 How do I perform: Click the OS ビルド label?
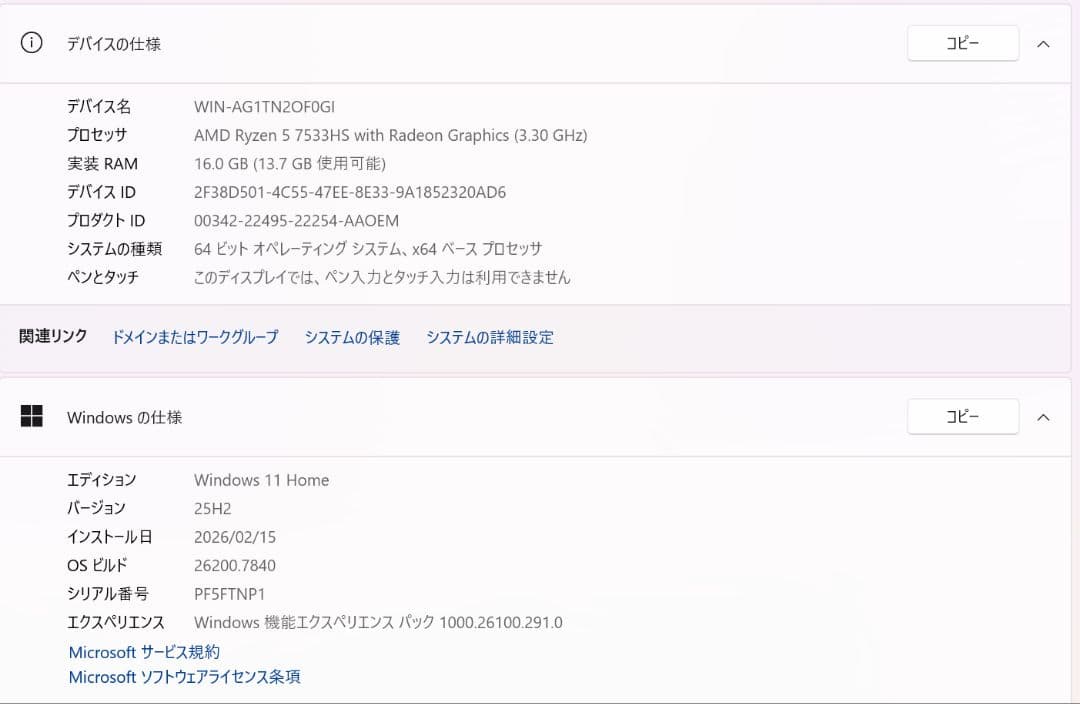coord(97,565)
